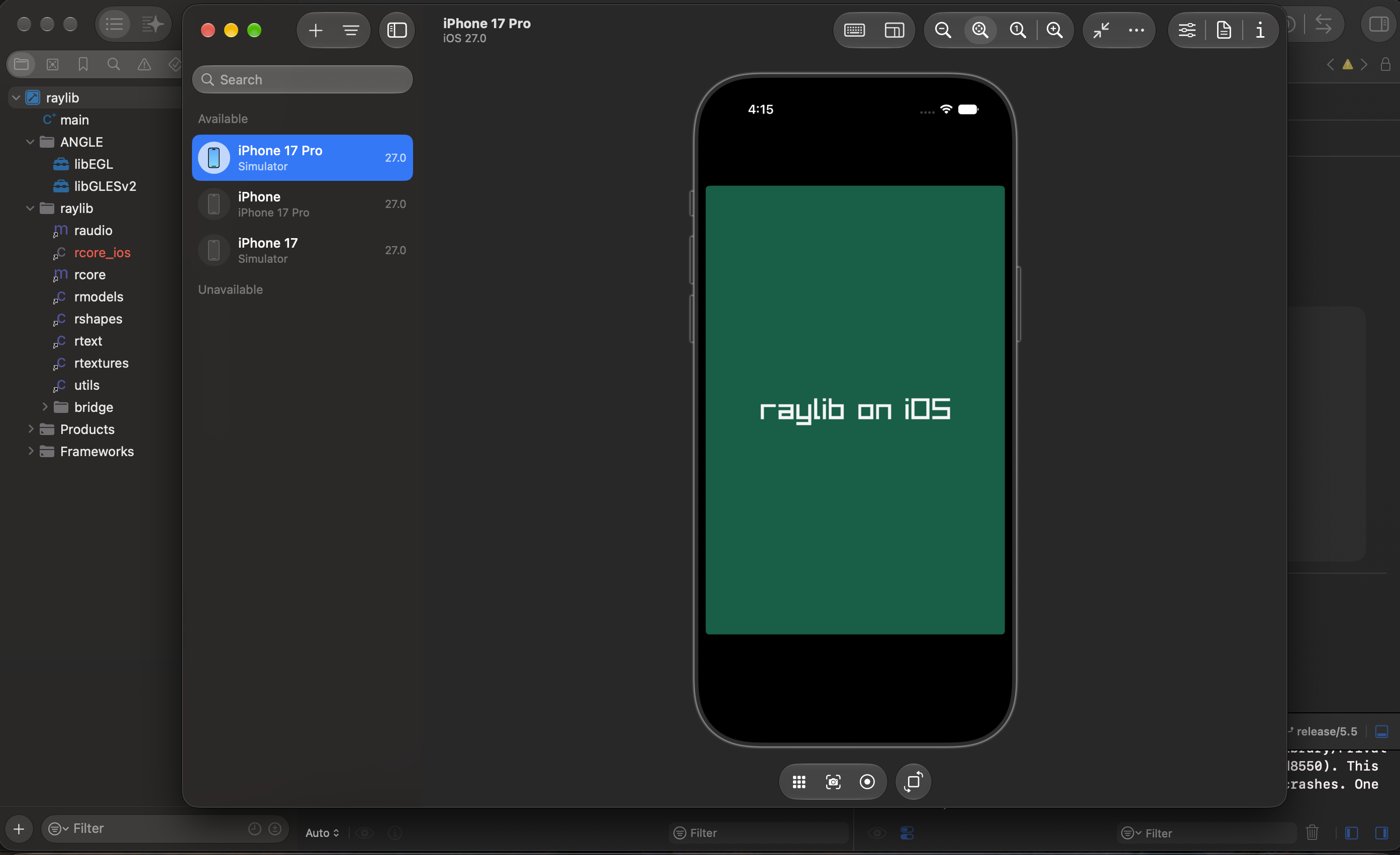The width and height of the screenshot is (1400, 855).
Task: Open the Auto variables scope dropdown
Action: pos(322,832)
